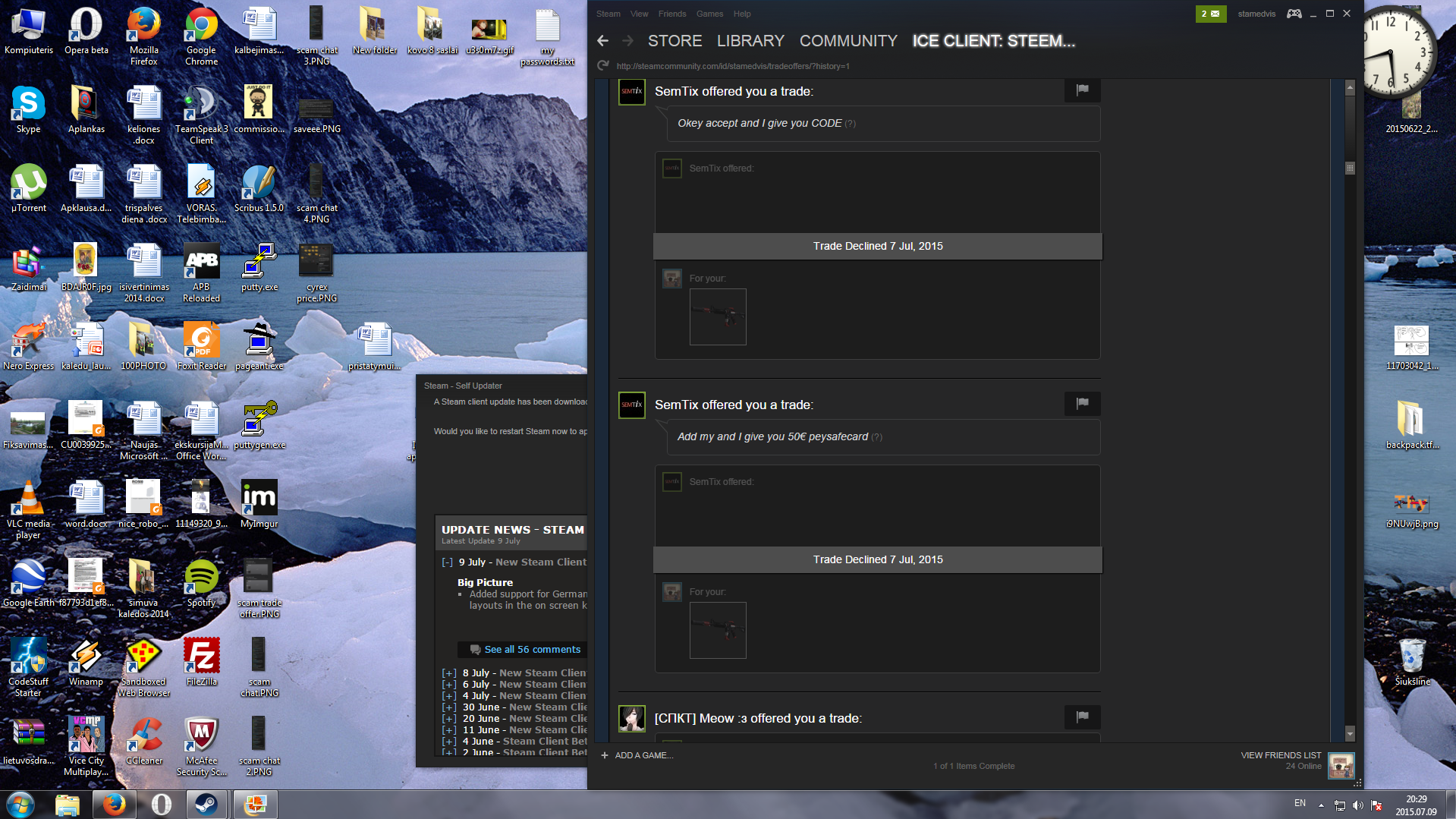The image size is (1456, 819).
Task: Expand the 8 July news entry
Action: point(449,673)
